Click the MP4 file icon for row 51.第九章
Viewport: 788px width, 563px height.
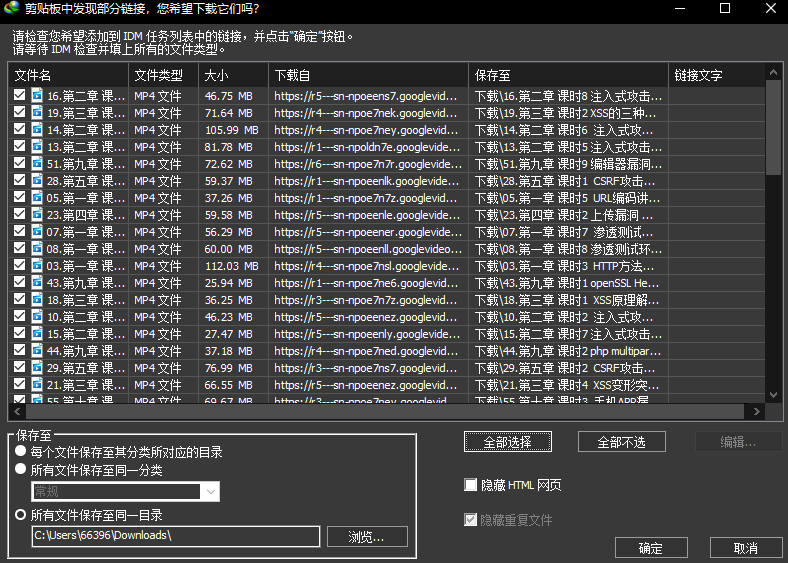tap(37, 164)
